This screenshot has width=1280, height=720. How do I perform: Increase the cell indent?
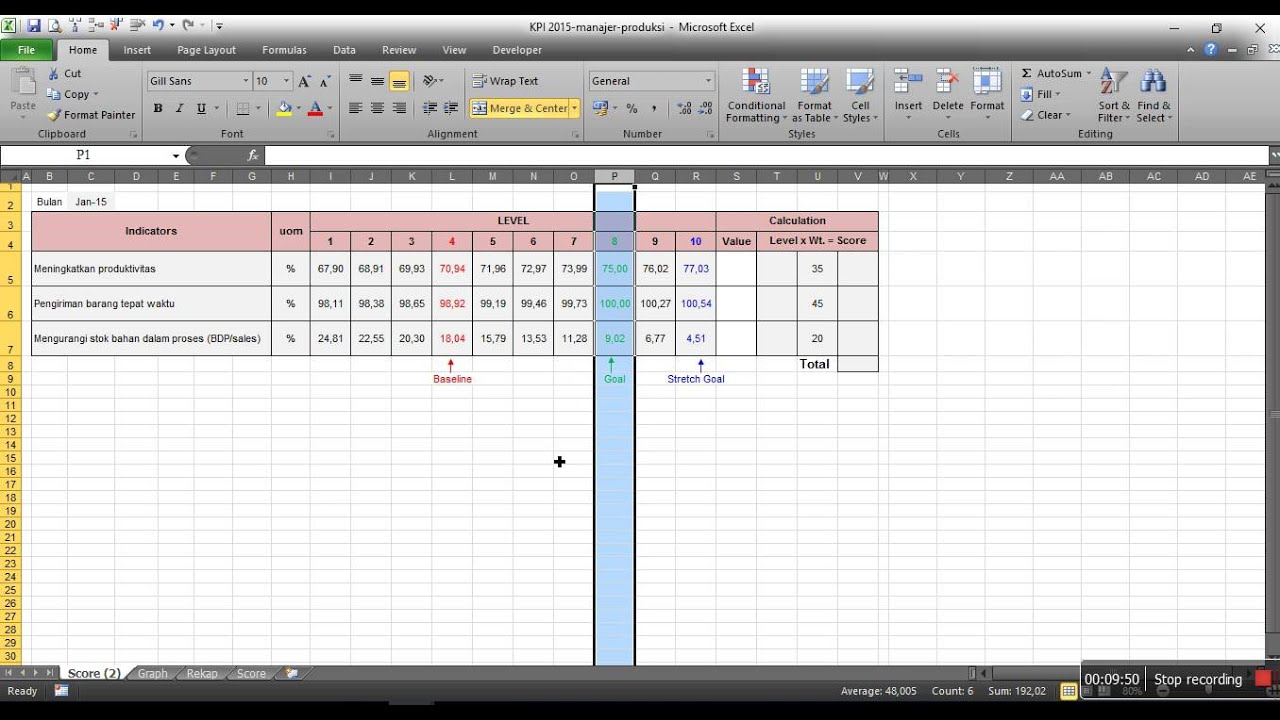coord(451,108)
